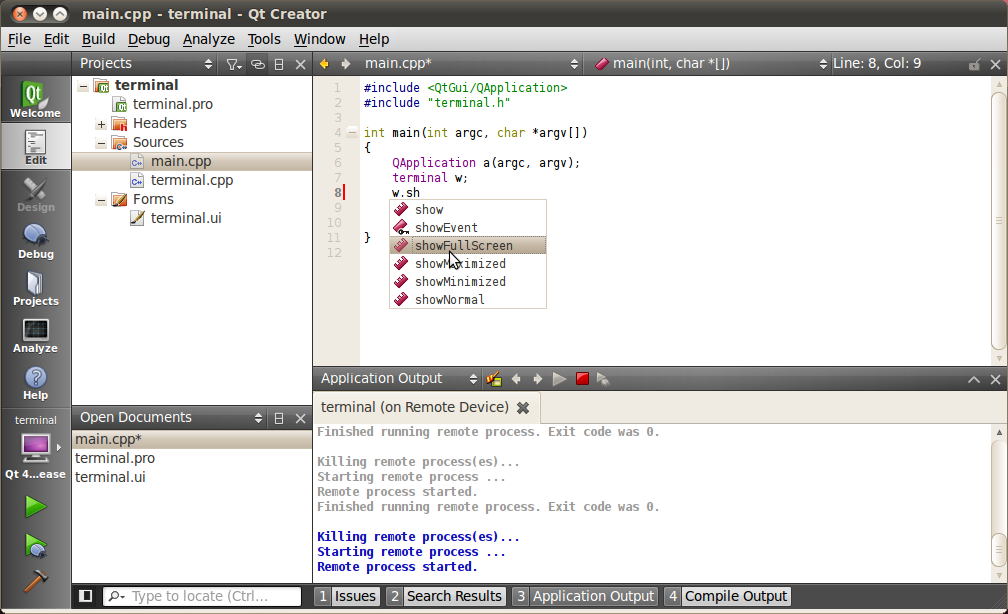Screen dimensions: 1008x614
Task: Select terminal.cpp in the project tree
Action: (x=192, y=181)
